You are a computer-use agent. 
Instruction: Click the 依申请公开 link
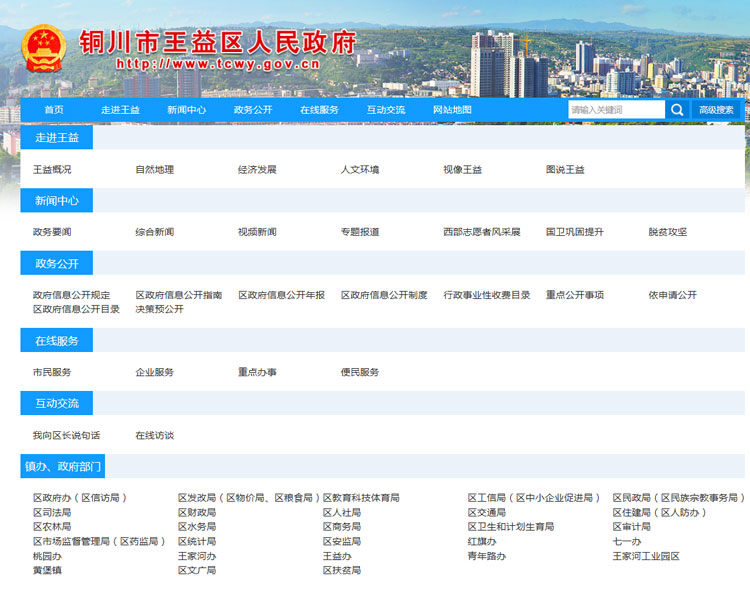click(x=672, y=295)
